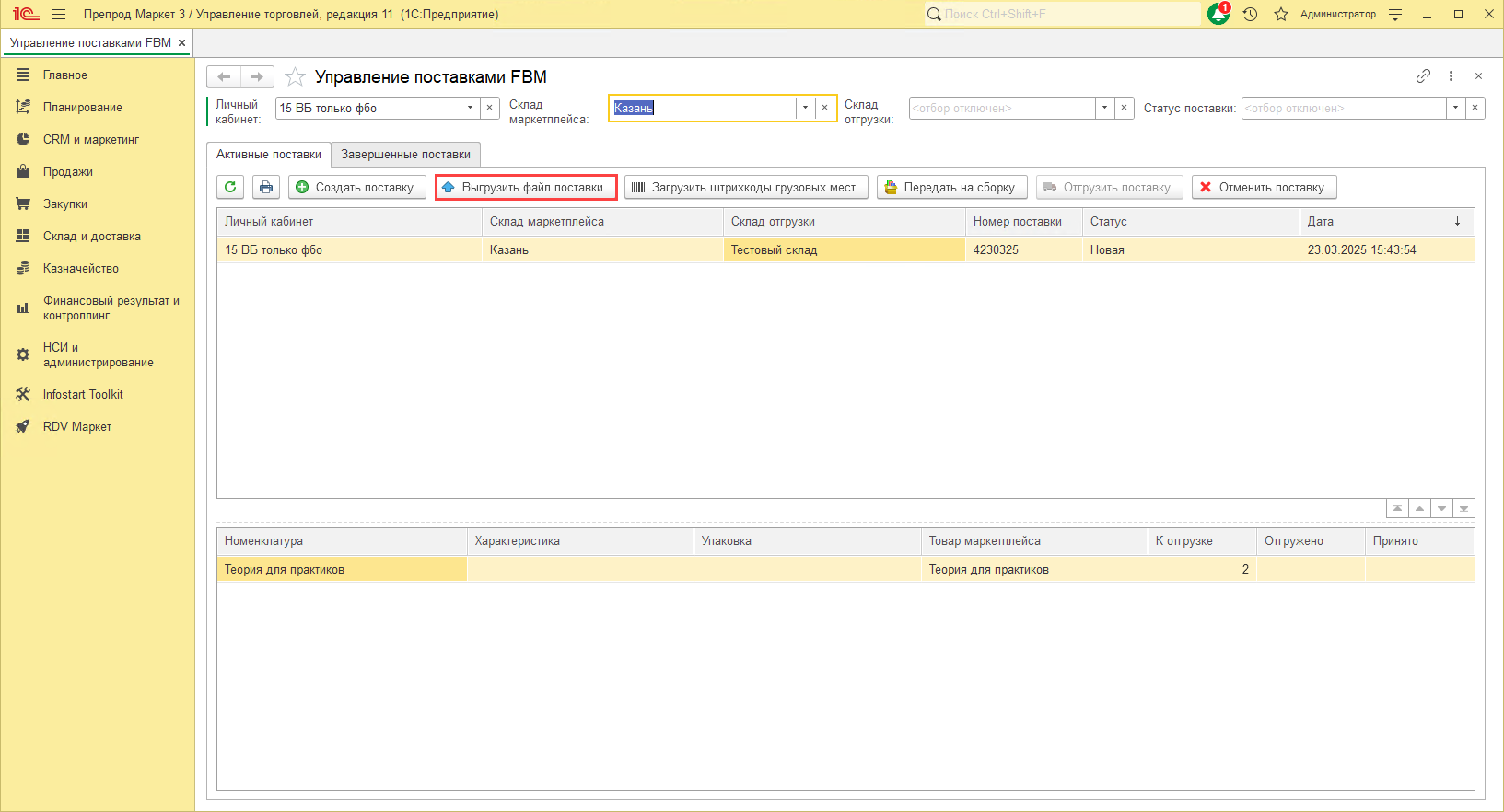Open the notifications bell icon
The width and height of the screenshot is (1504, 812).
click(1218, 14)
